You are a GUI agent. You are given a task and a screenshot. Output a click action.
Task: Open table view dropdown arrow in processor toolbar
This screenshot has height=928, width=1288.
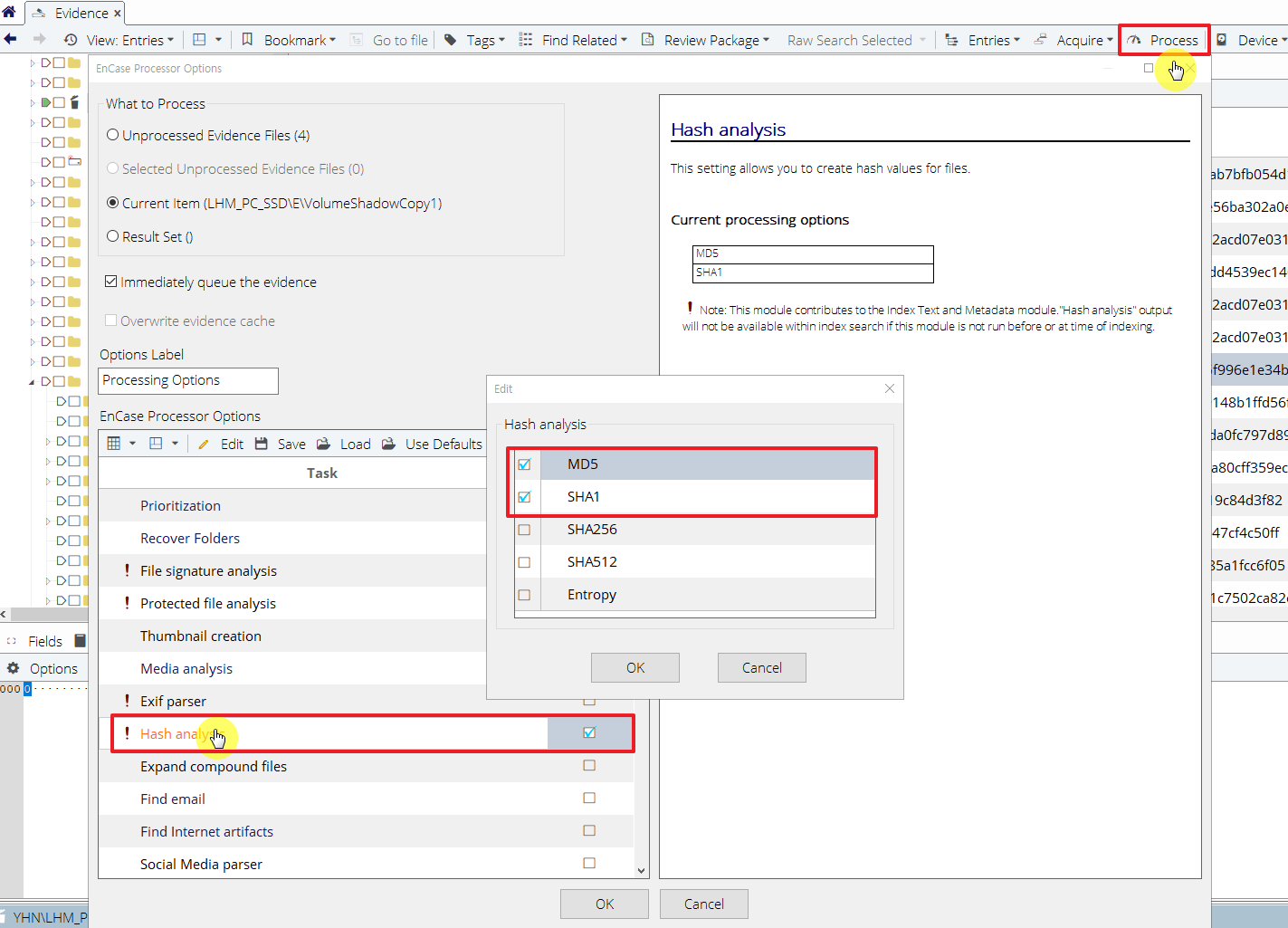132,444
